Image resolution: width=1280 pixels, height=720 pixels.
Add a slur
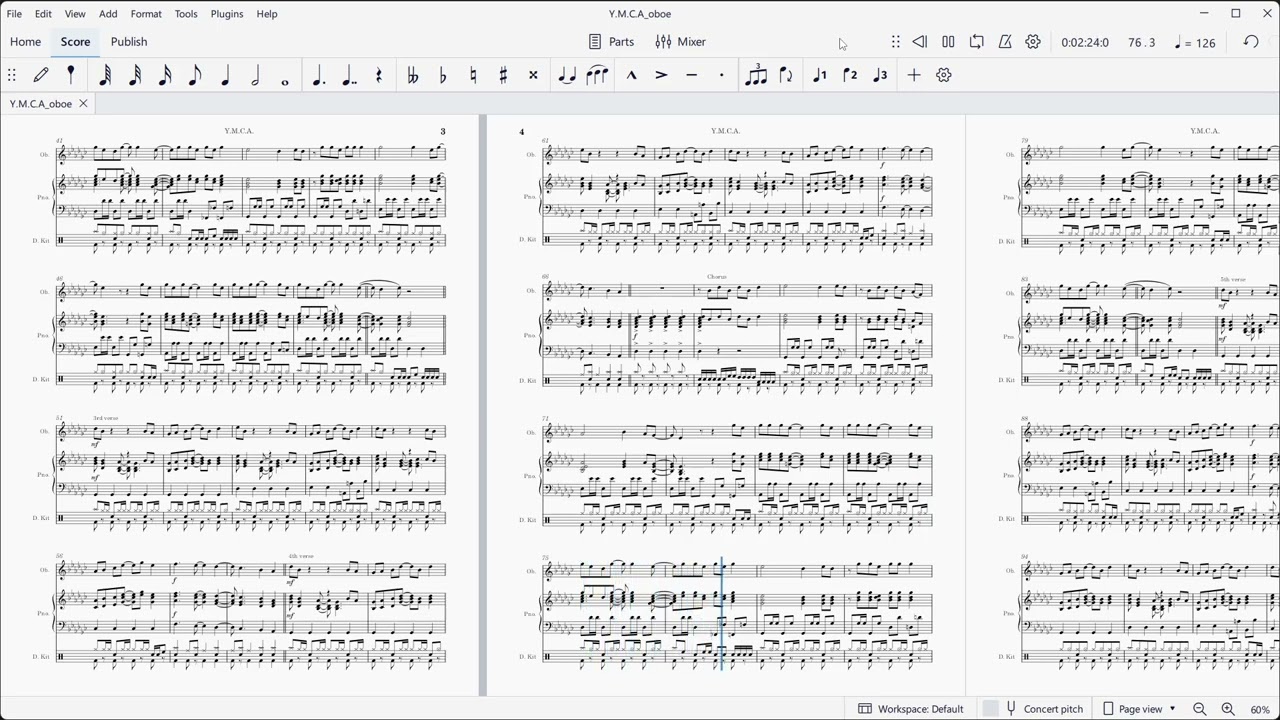597,75
